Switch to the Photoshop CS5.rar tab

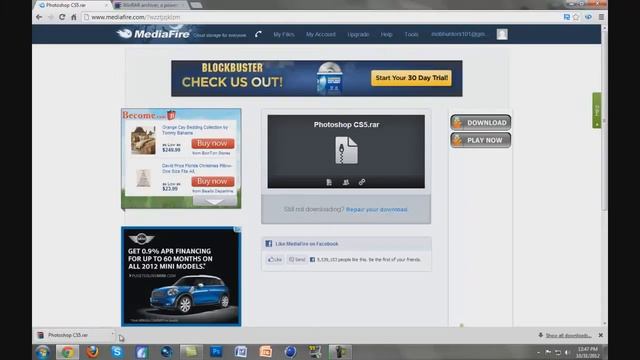pos(71,5)
